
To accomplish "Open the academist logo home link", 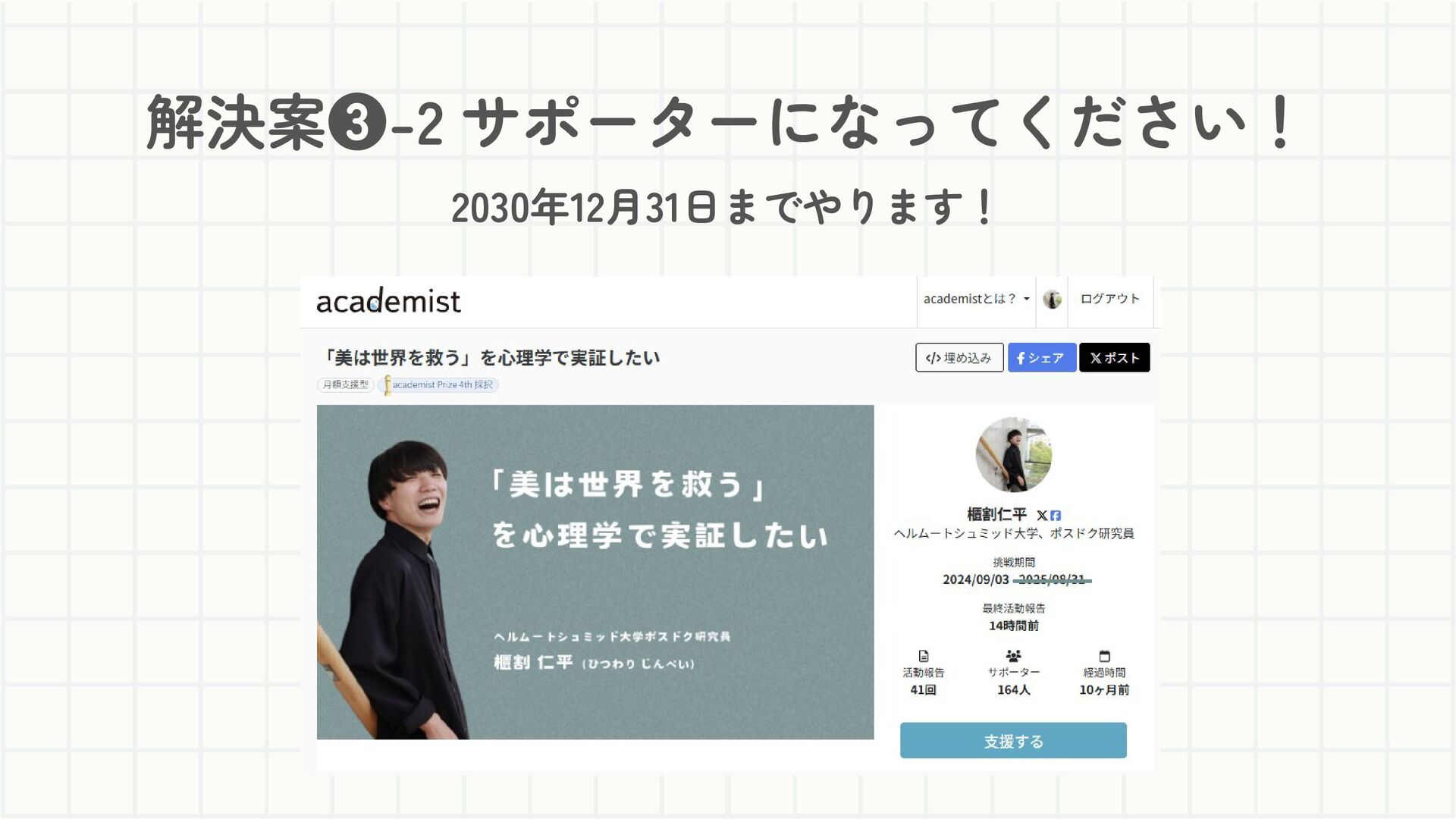I will click(x=388, y=301).
